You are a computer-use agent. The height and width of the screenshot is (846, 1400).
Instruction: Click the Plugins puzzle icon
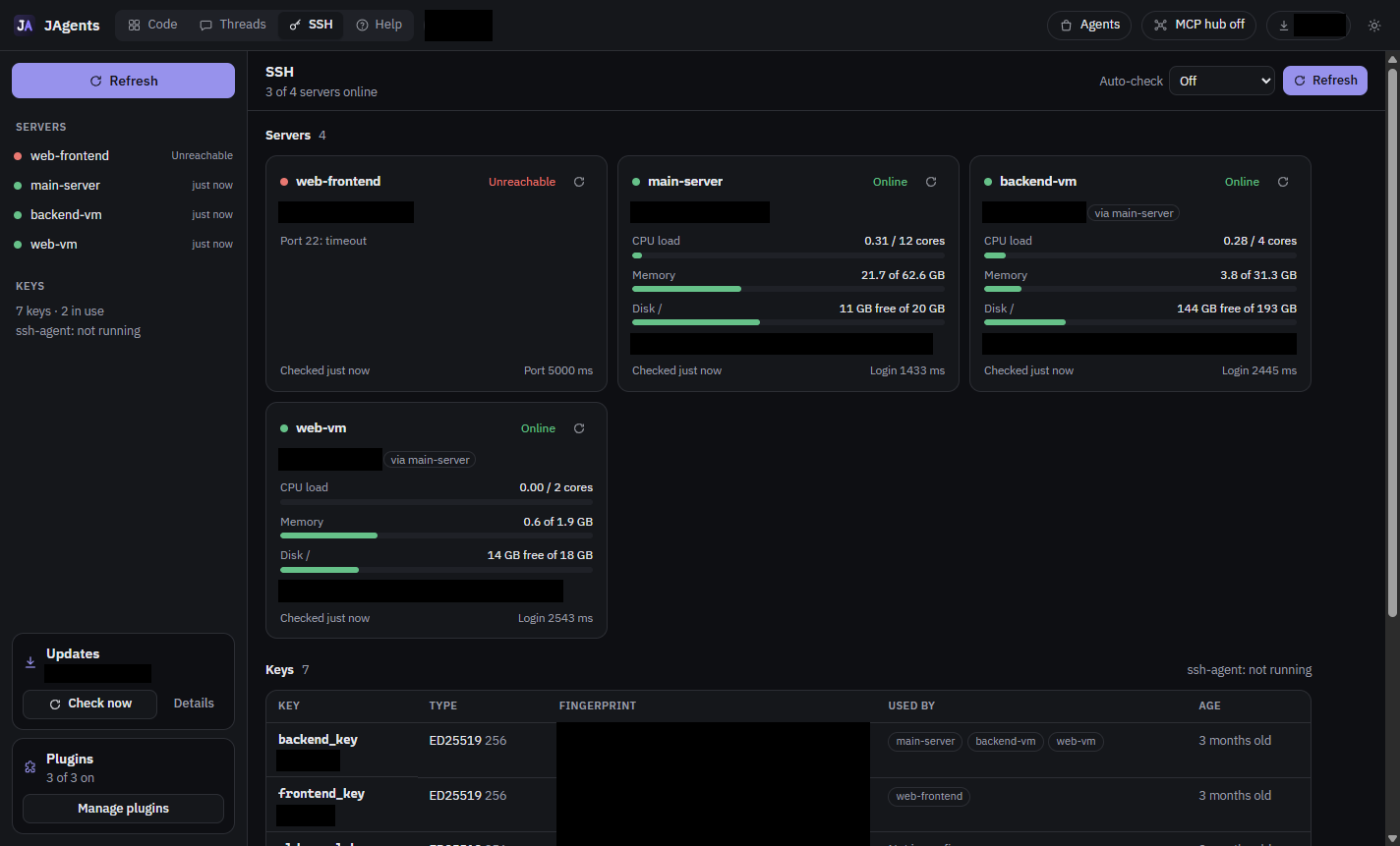(x=30, y=767)
